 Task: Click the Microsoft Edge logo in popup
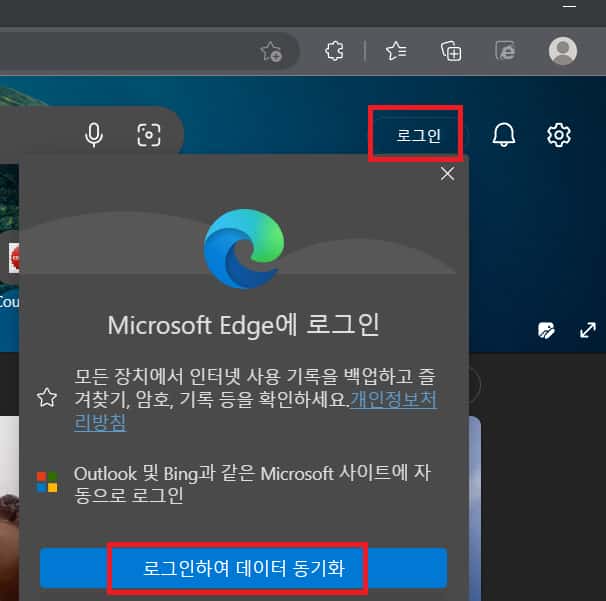[x=244, y=249]
